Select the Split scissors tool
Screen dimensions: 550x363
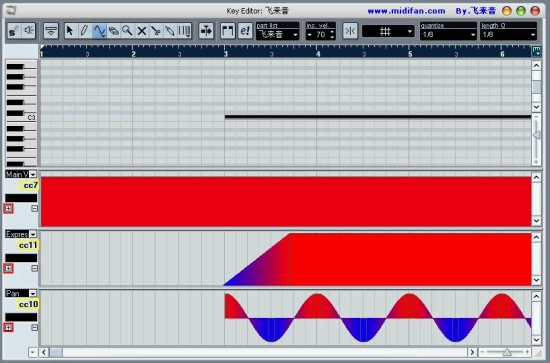[156, 31]
